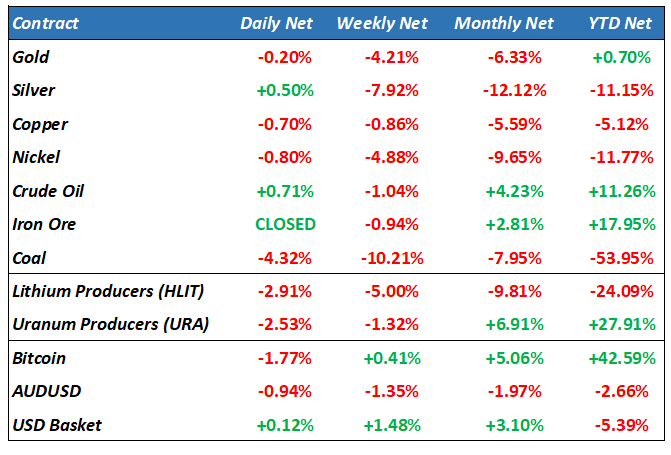Select the Silver daily net +0.50% cell
This screenshot has width=671, height=455.
click(x=285, y=90)
